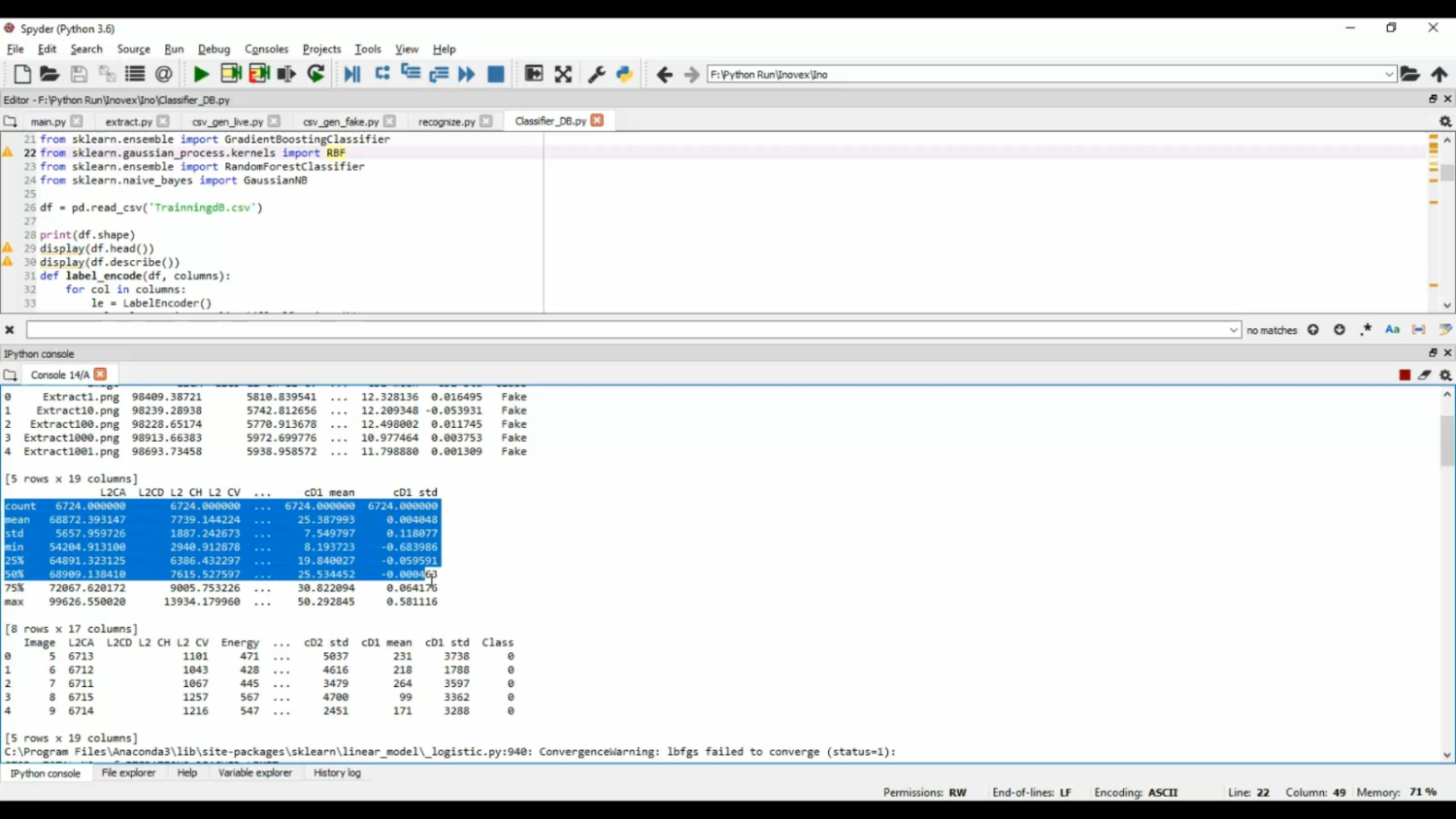1456x819 pixels.
Task: Toggle regular expression search option
Action: [x=1366, y=330]
